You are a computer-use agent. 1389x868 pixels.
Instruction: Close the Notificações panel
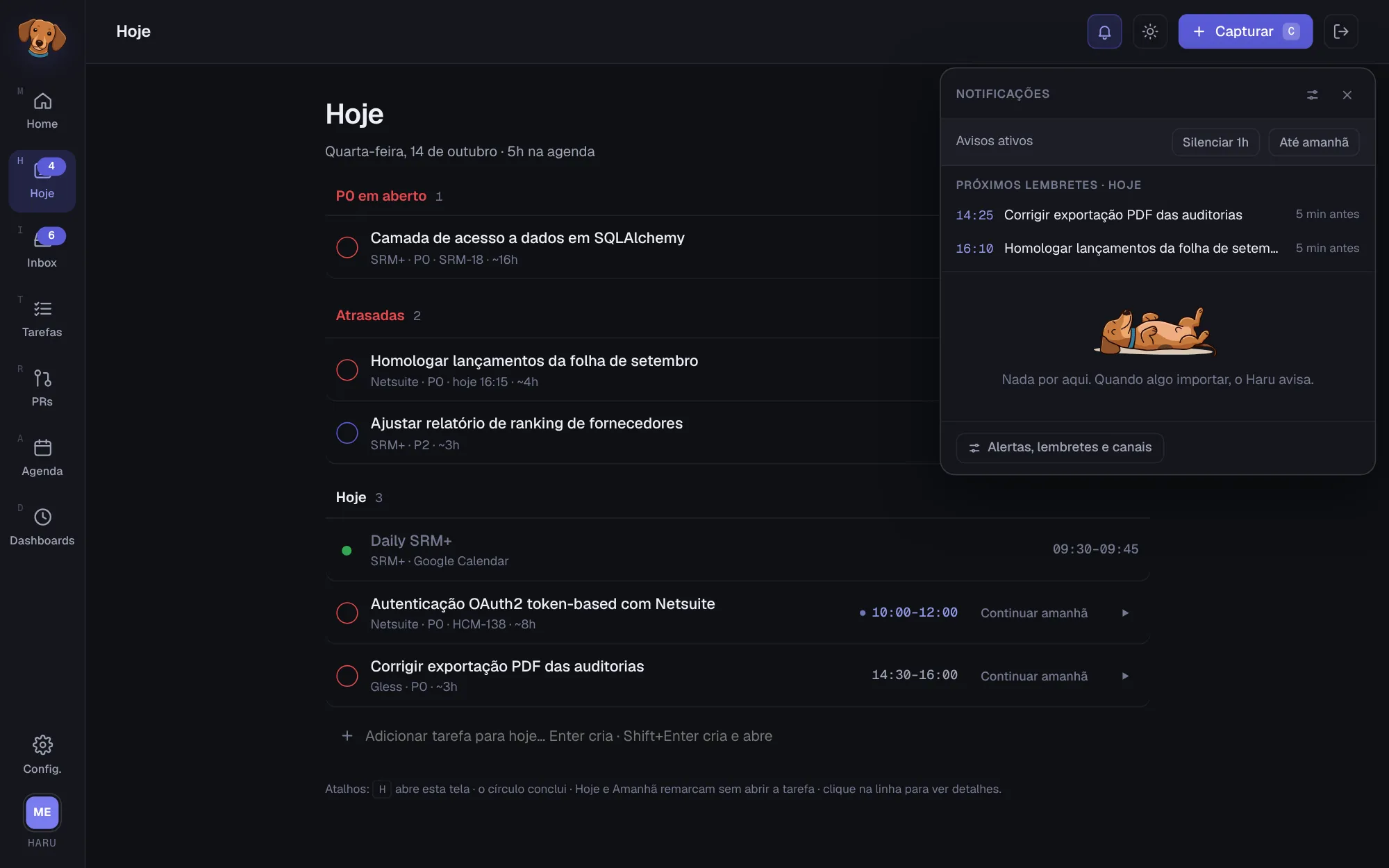point(1347,94)
